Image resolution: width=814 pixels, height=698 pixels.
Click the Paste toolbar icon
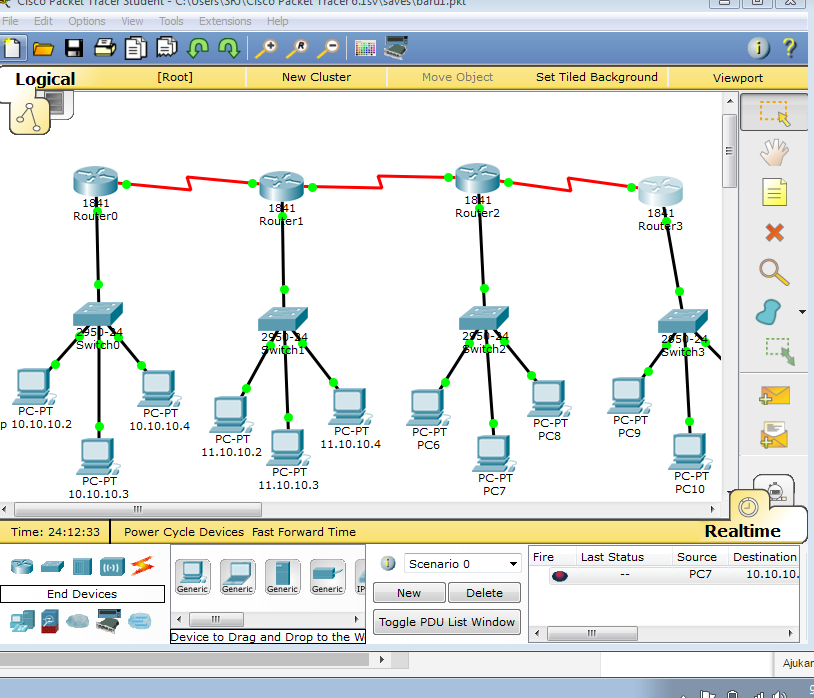[x=167, y=48]
